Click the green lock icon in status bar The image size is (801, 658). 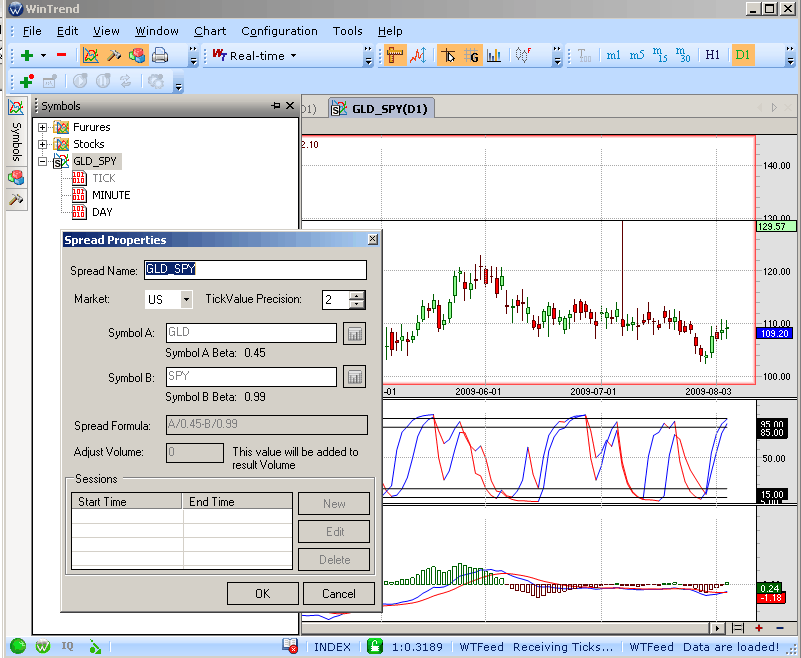[375, 646]
